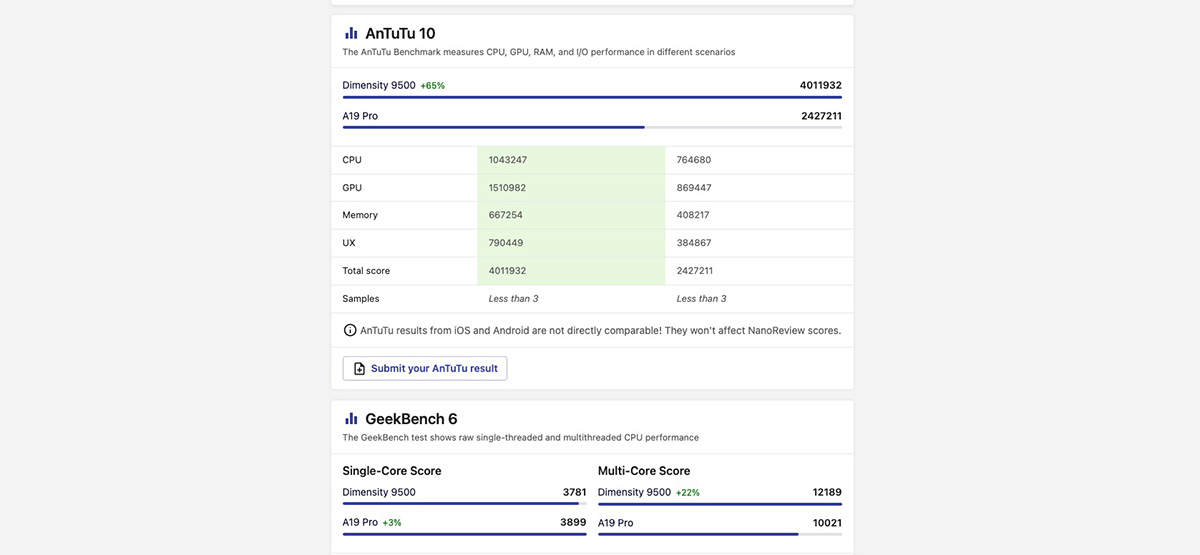1200x555 pixels.
Task: Select the Total score row label
Action: [366, 271]
